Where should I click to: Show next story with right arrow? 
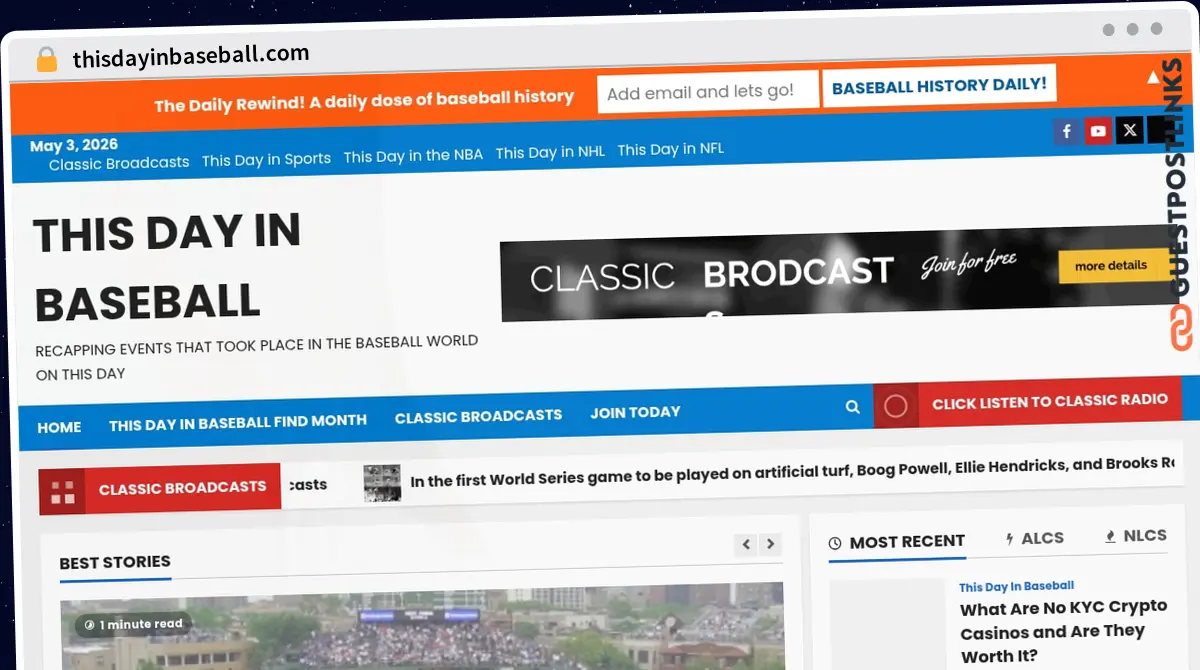770,544
